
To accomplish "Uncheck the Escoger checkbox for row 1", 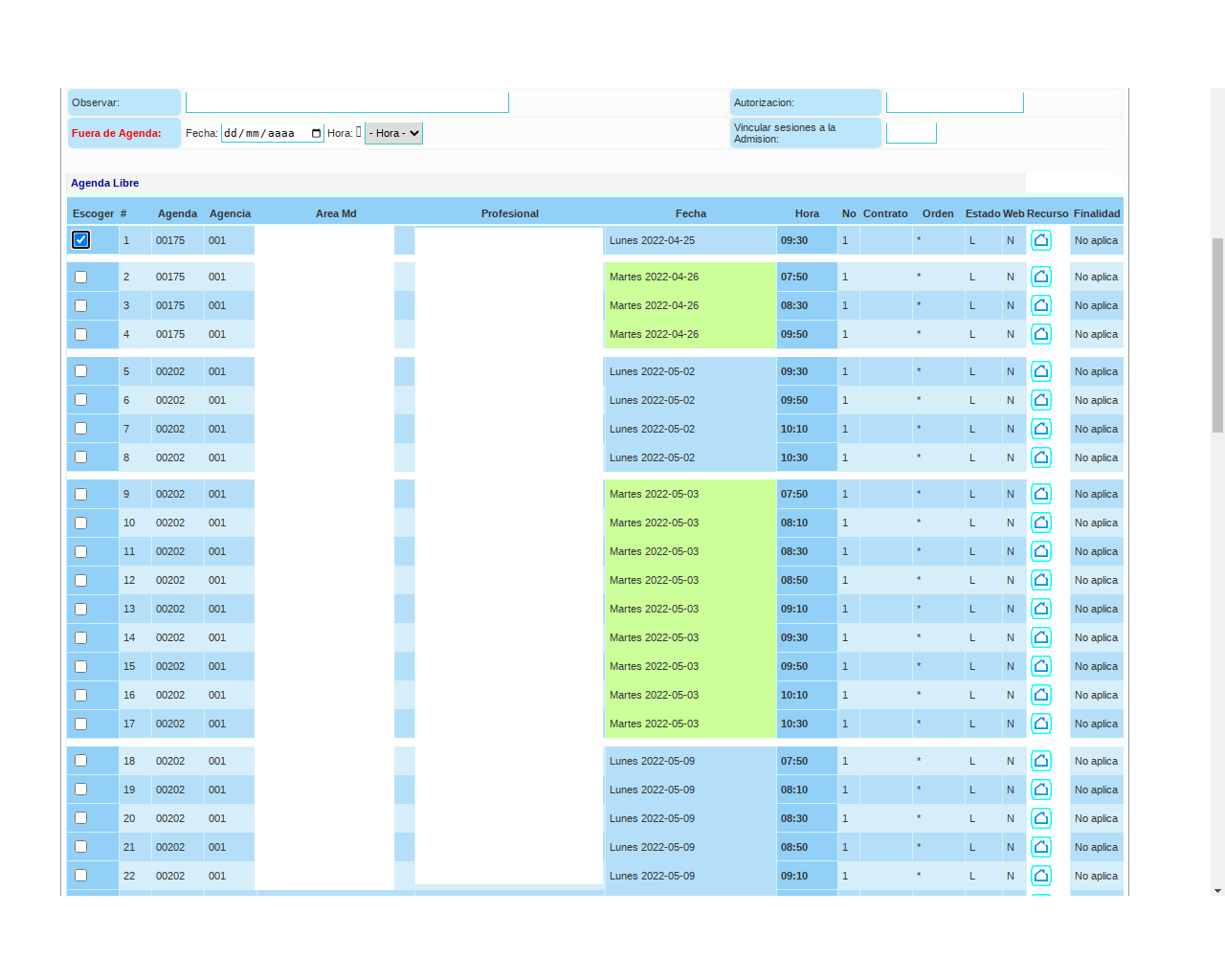I will click(81, 240).
